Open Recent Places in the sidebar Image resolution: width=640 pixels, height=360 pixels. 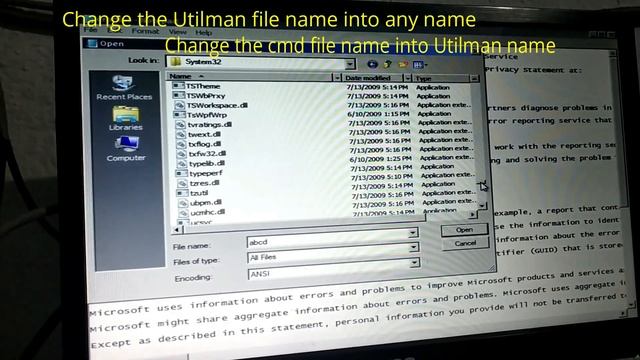click(124, 88)
